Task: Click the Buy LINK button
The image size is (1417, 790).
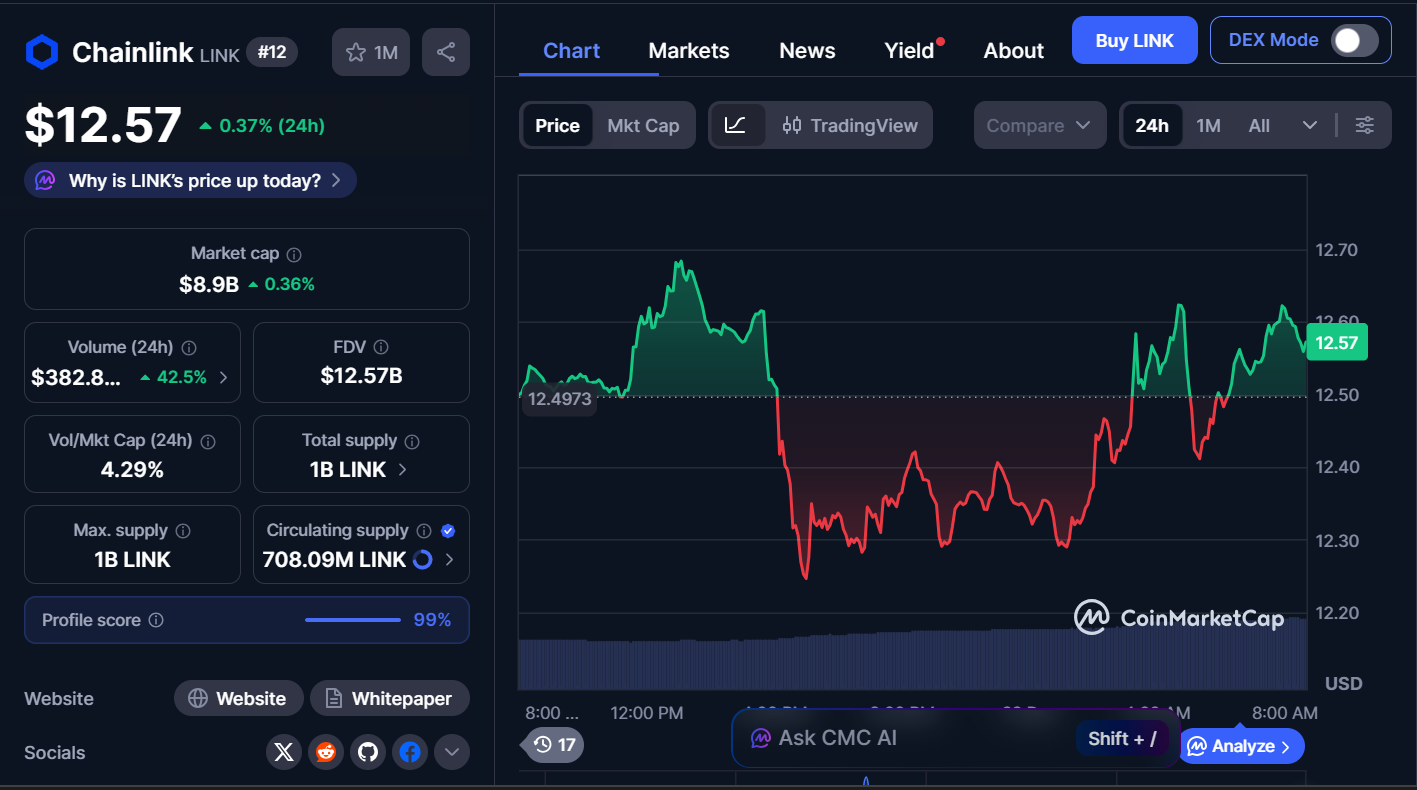Action: click(1134, 40)
